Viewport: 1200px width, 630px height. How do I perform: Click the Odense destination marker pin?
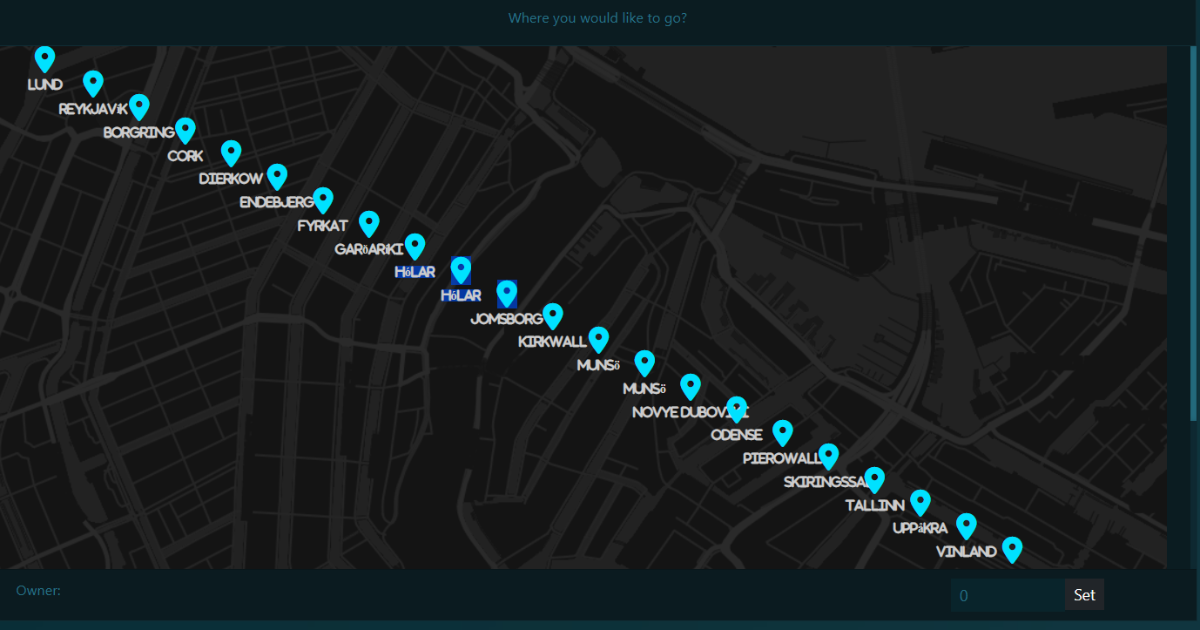click(737, 409)
